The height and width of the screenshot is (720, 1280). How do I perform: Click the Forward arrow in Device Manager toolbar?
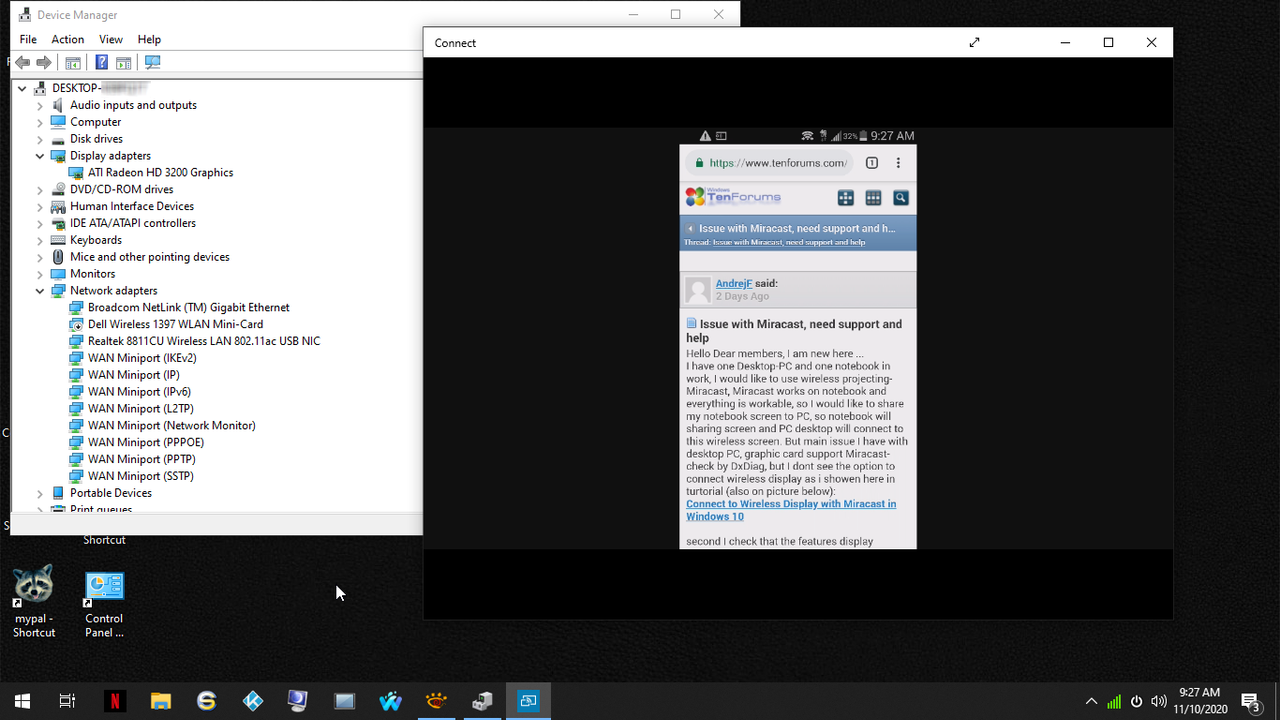[x=44, y=62]
